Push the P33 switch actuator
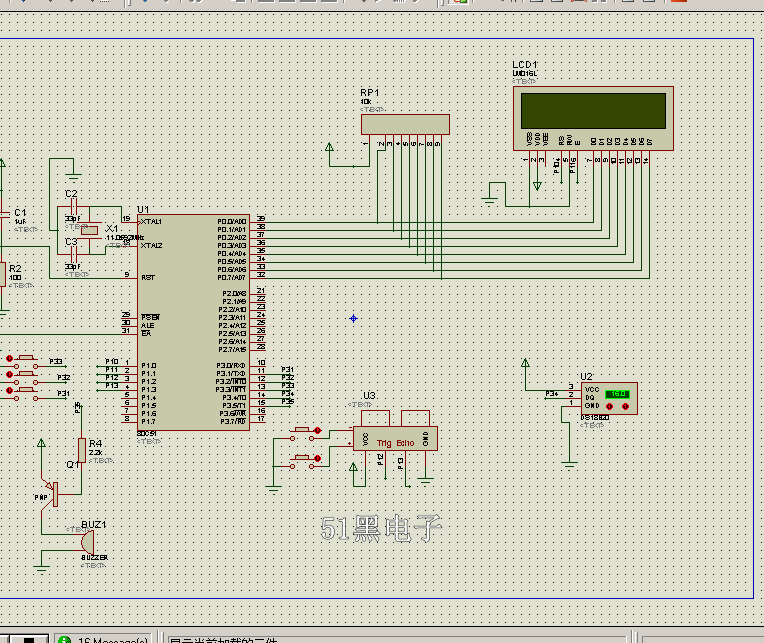Screen dimensions: 764x643 (x=26, y=358)
